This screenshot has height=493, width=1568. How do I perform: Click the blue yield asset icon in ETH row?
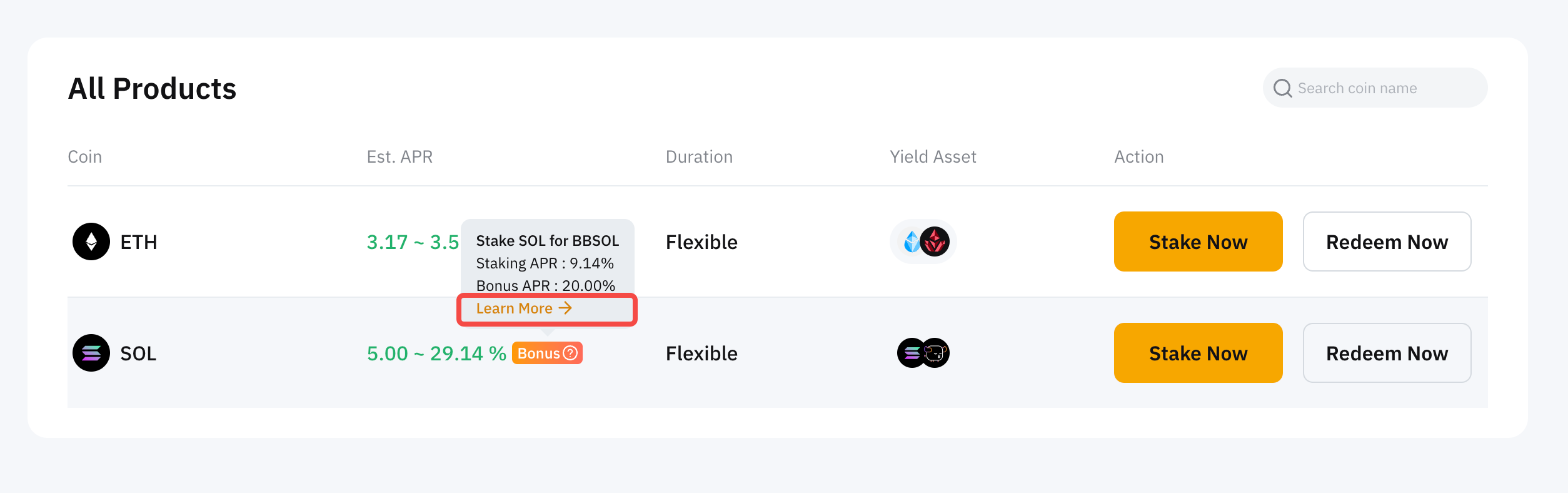912,241
